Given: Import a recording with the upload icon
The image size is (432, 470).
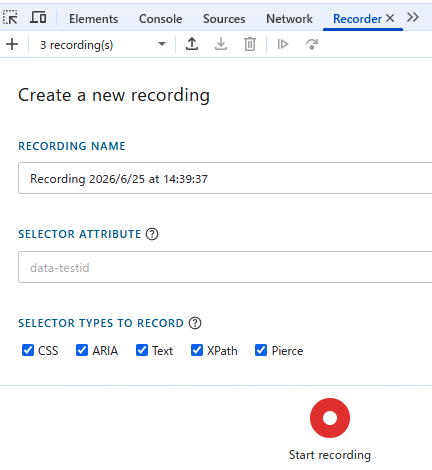Looking at the screenshot, I should (x=192, y=44).
